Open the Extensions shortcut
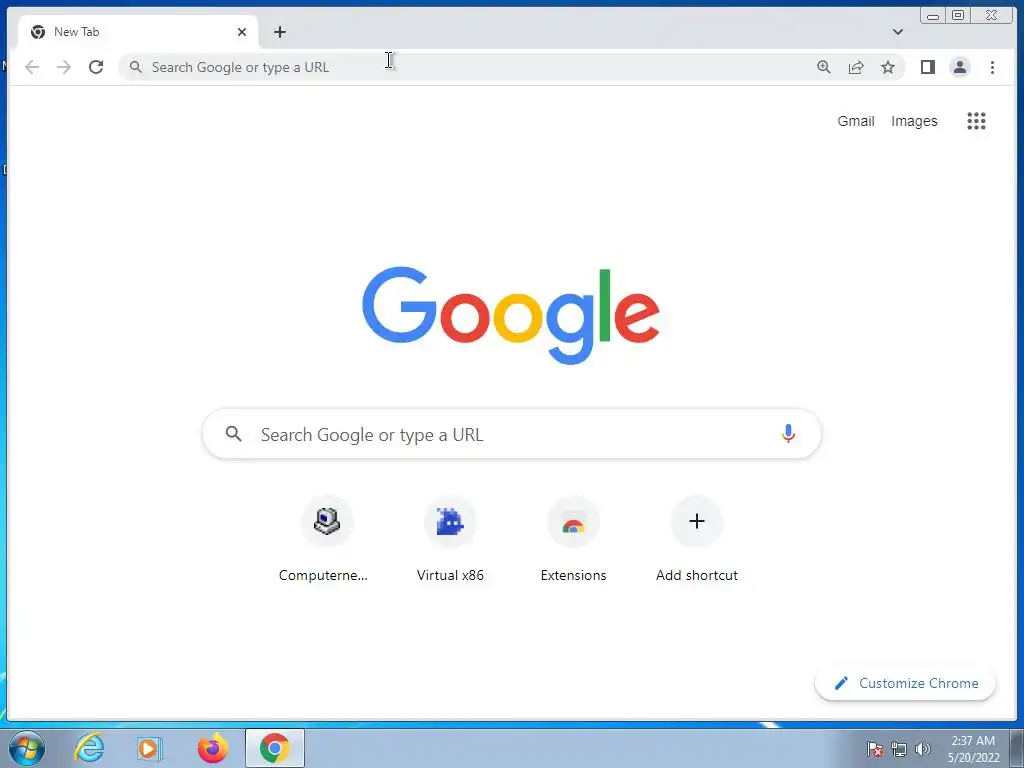 (573, 539)
